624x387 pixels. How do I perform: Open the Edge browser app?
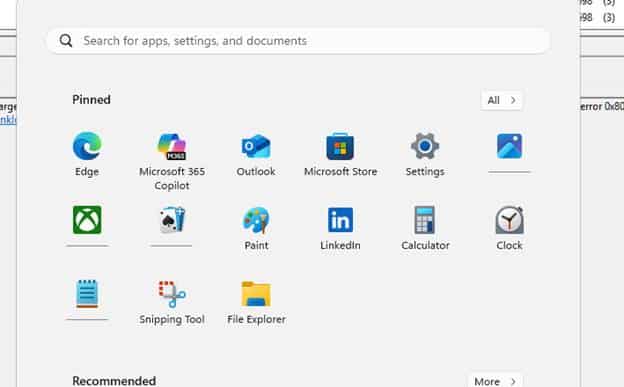(87, 154)
